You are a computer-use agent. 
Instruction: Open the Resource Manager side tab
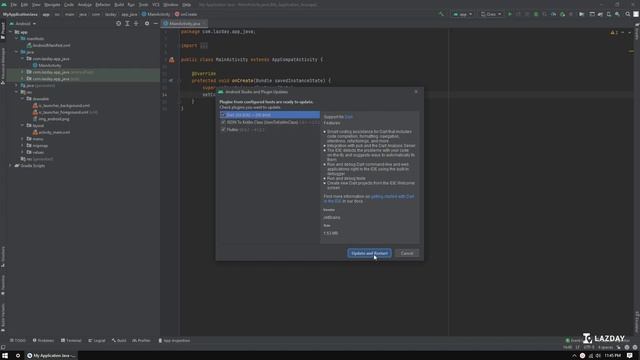pos(3,65)
